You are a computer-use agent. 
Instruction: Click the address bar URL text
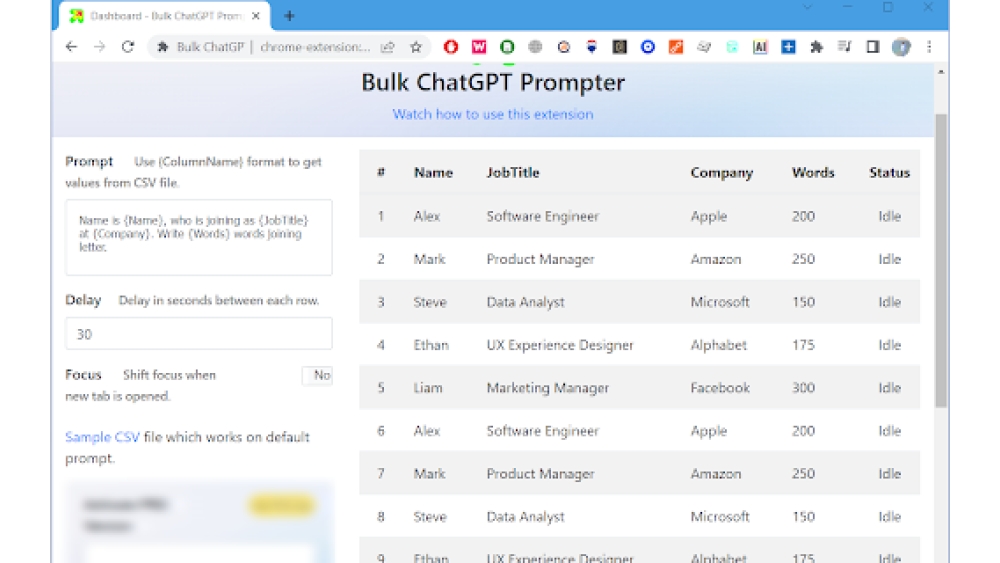[315, 47]
